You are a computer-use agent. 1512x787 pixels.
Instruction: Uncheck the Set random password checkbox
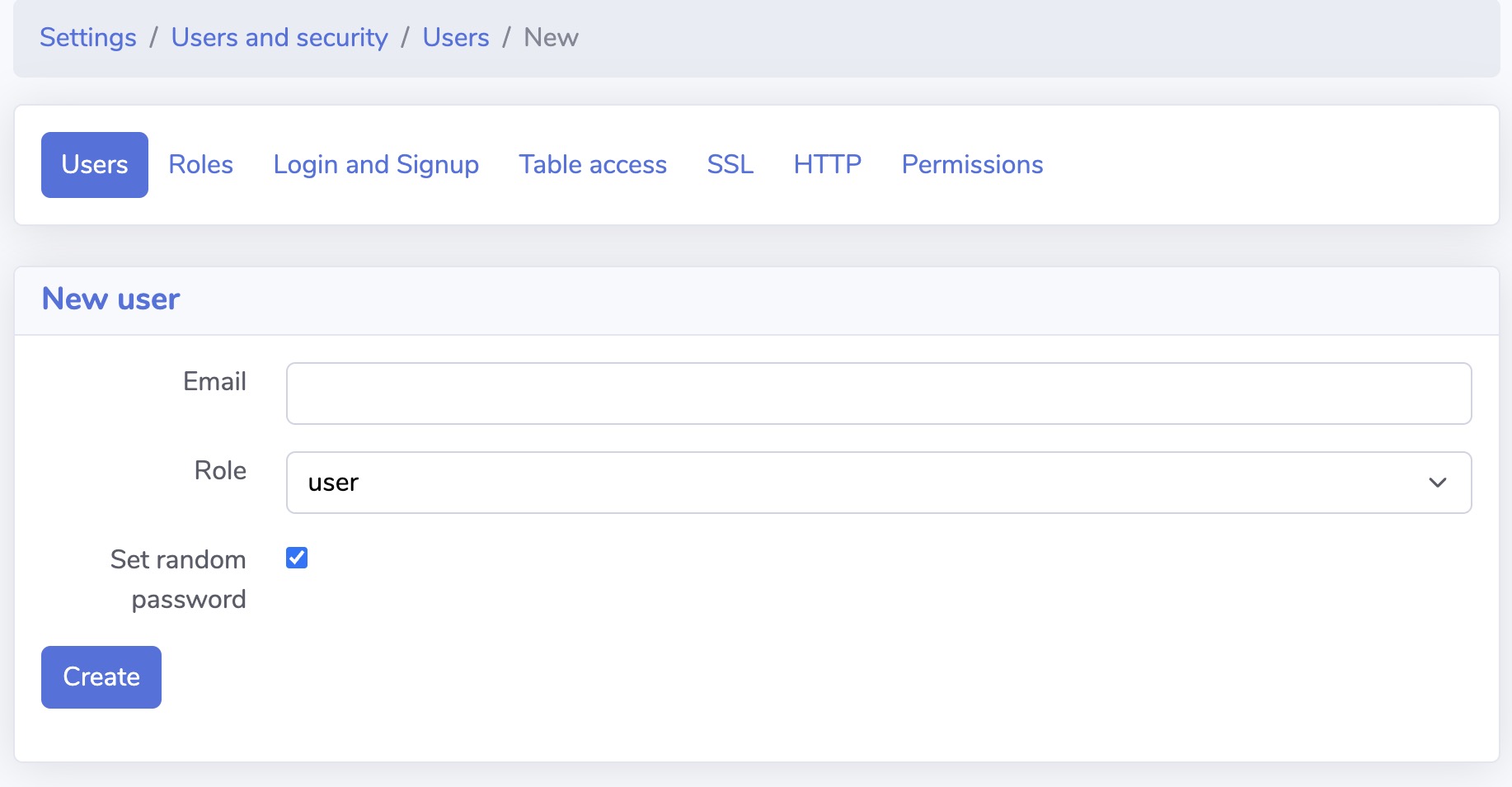coord(298,558)
